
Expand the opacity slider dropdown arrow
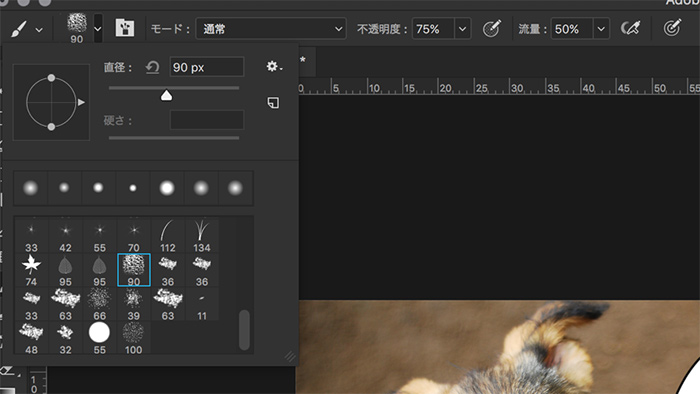pyautogui.click(x=462, y=29)
